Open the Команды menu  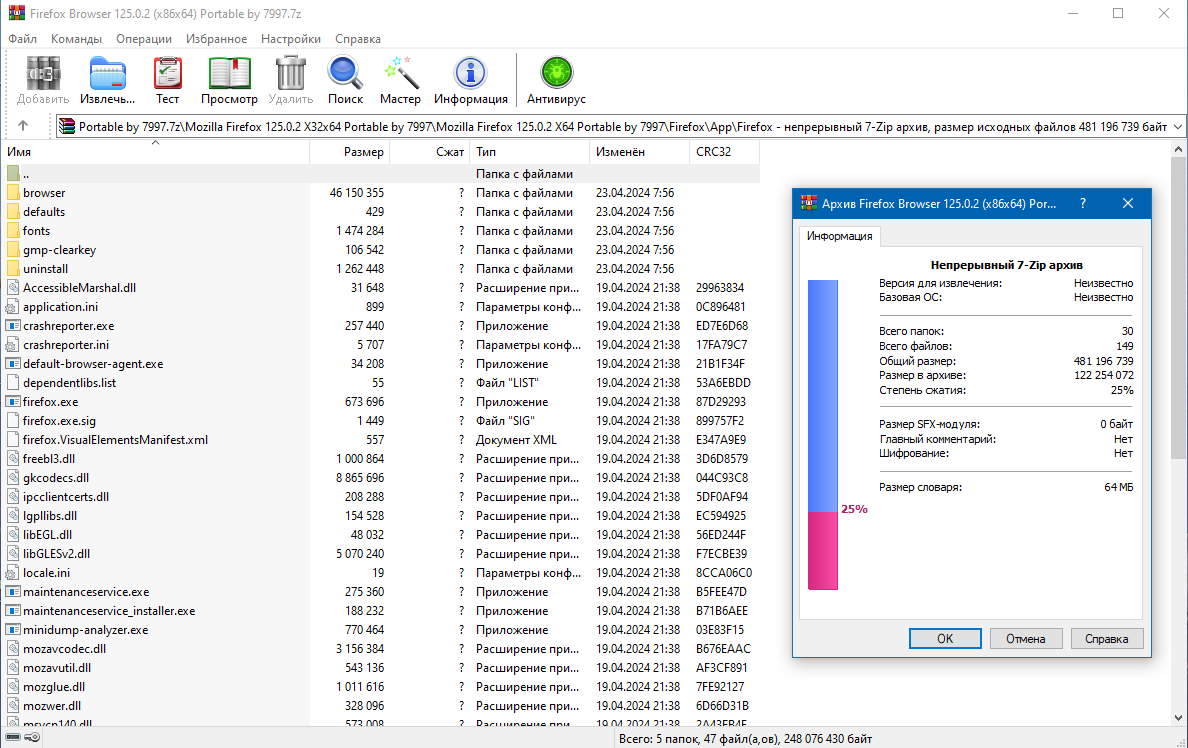tap(77, 39)
